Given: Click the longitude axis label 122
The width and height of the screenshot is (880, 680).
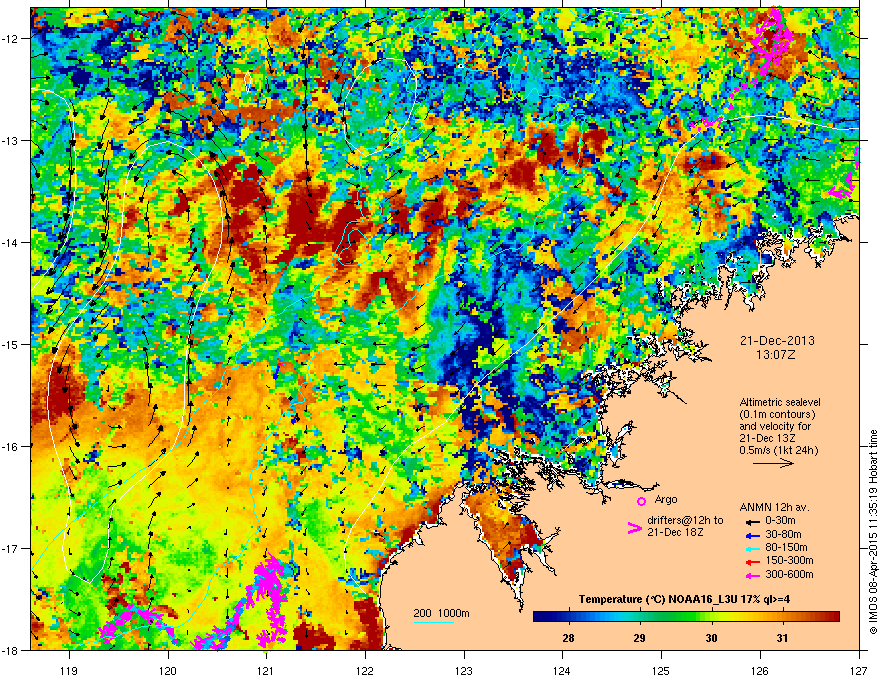Looking at the screenshot, I should (365, 670).
